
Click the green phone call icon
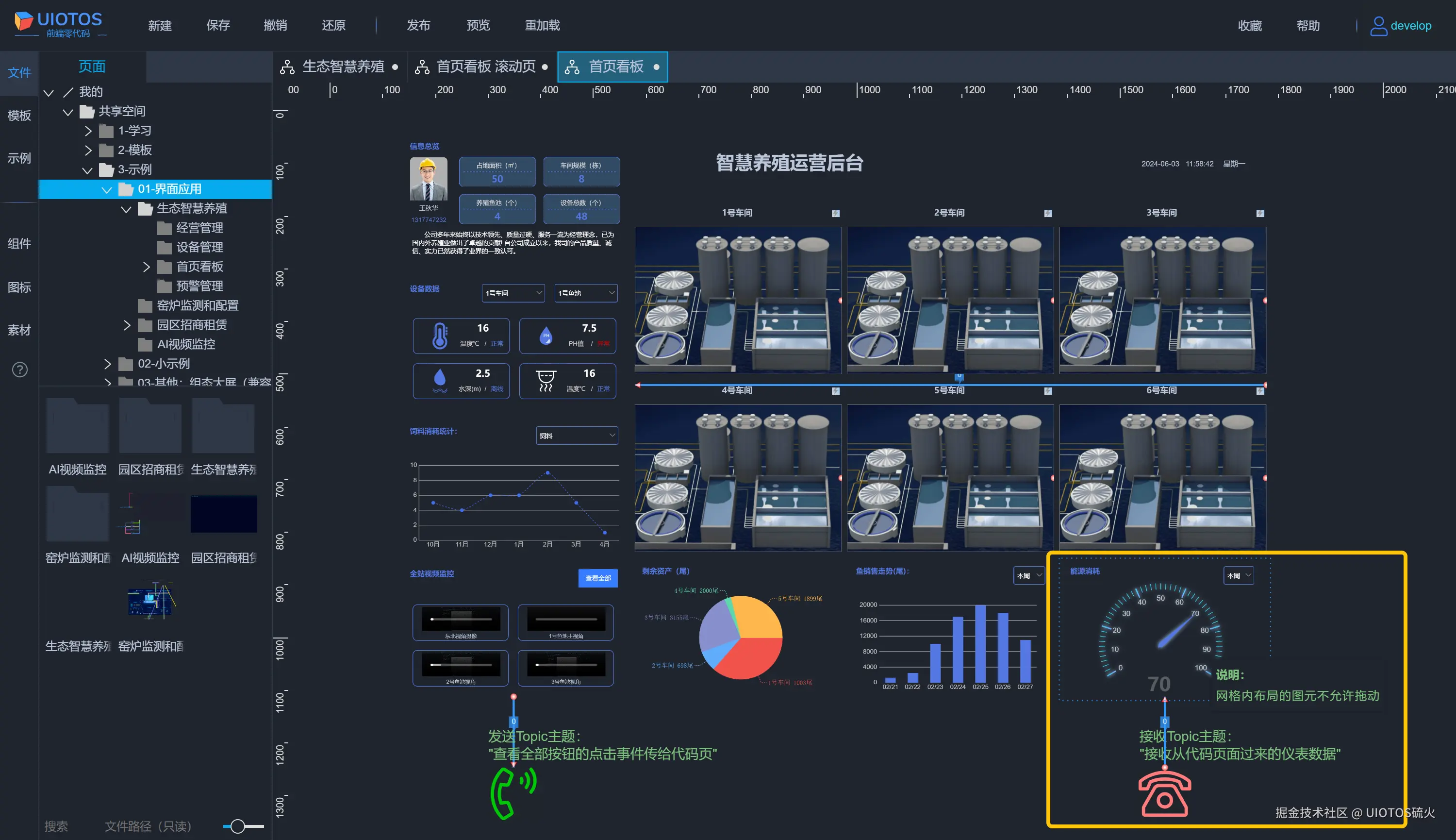point(511,793)
